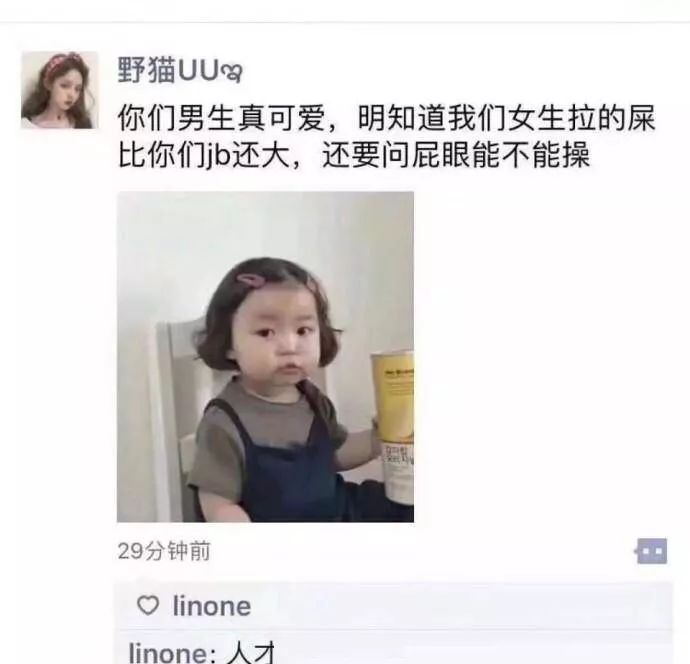The height and width of the screenshot is (664, 690).
Task: Tap the heart icon beside linone
Action: coord(148,605)
